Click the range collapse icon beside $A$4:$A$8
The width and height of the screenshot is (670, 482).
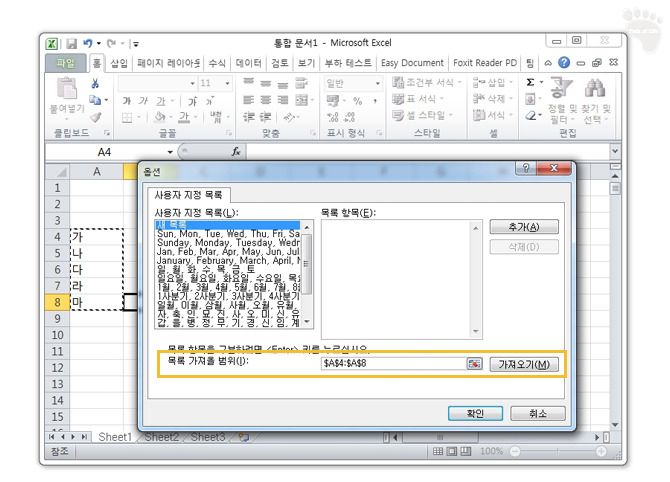(474, 364)
